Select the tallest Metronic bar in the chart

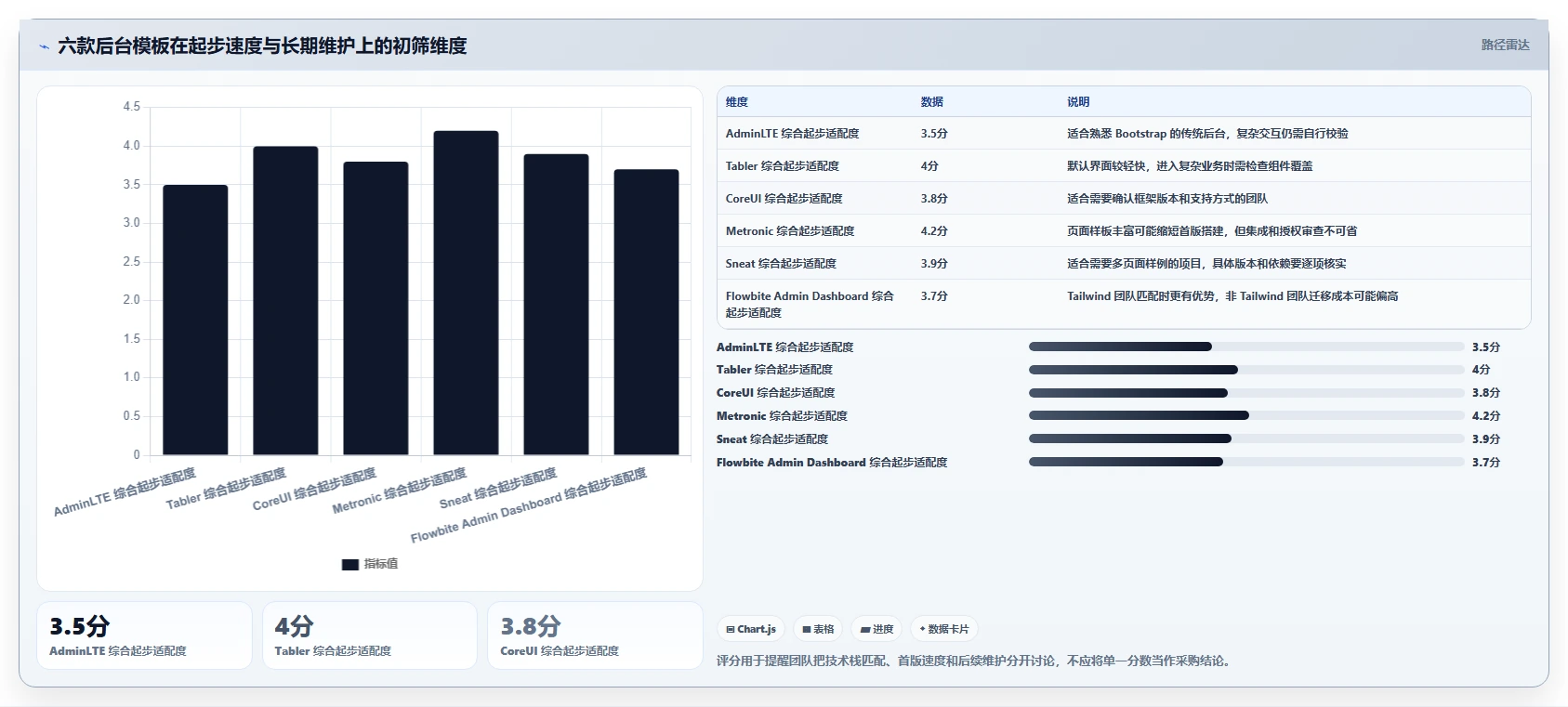coord(466,293)
